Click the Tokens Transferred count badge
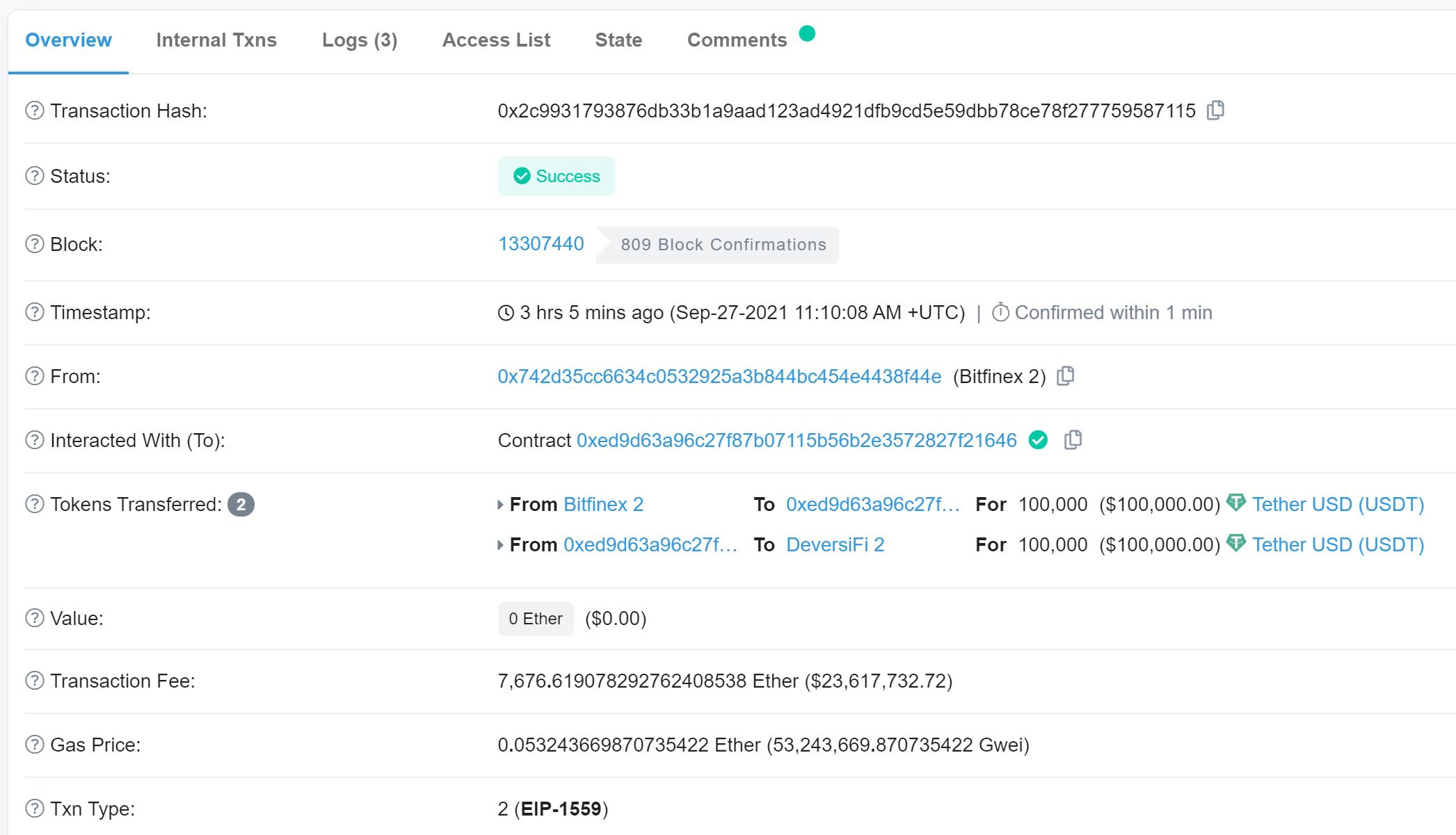The width and height of the screenshot is (1456, 835). pos(241,504)
